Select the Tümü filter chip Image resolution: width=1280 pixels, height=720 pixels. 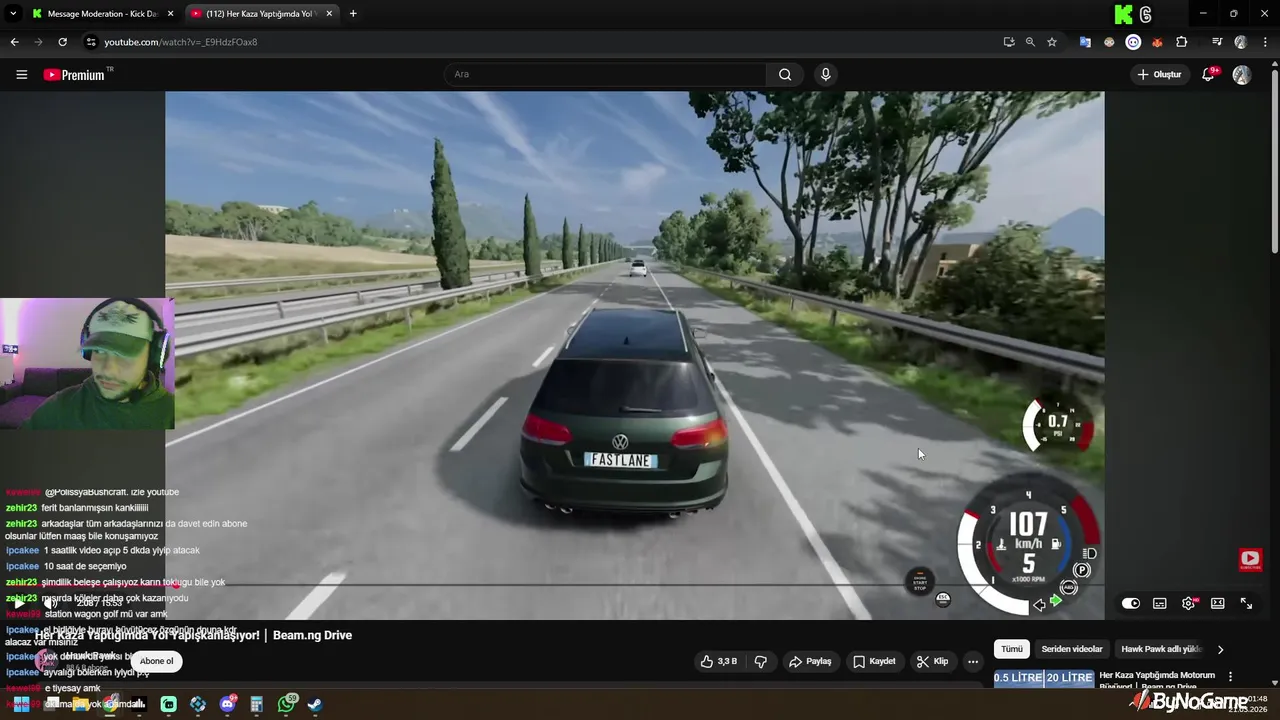tap(1012, 649)
